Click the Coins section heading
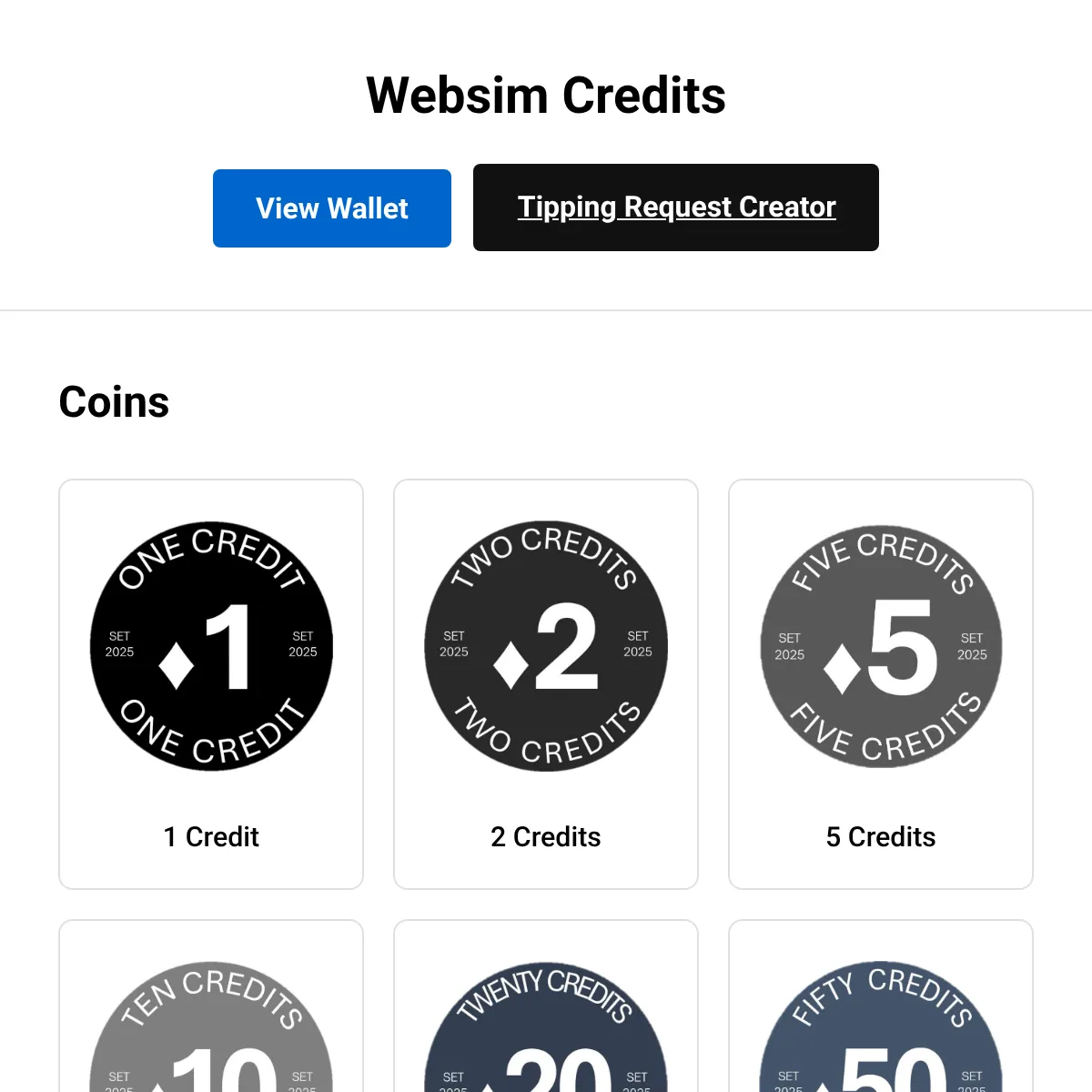Image resolution: width=1092 pixels, height=1092 pixels. point(113,401)
